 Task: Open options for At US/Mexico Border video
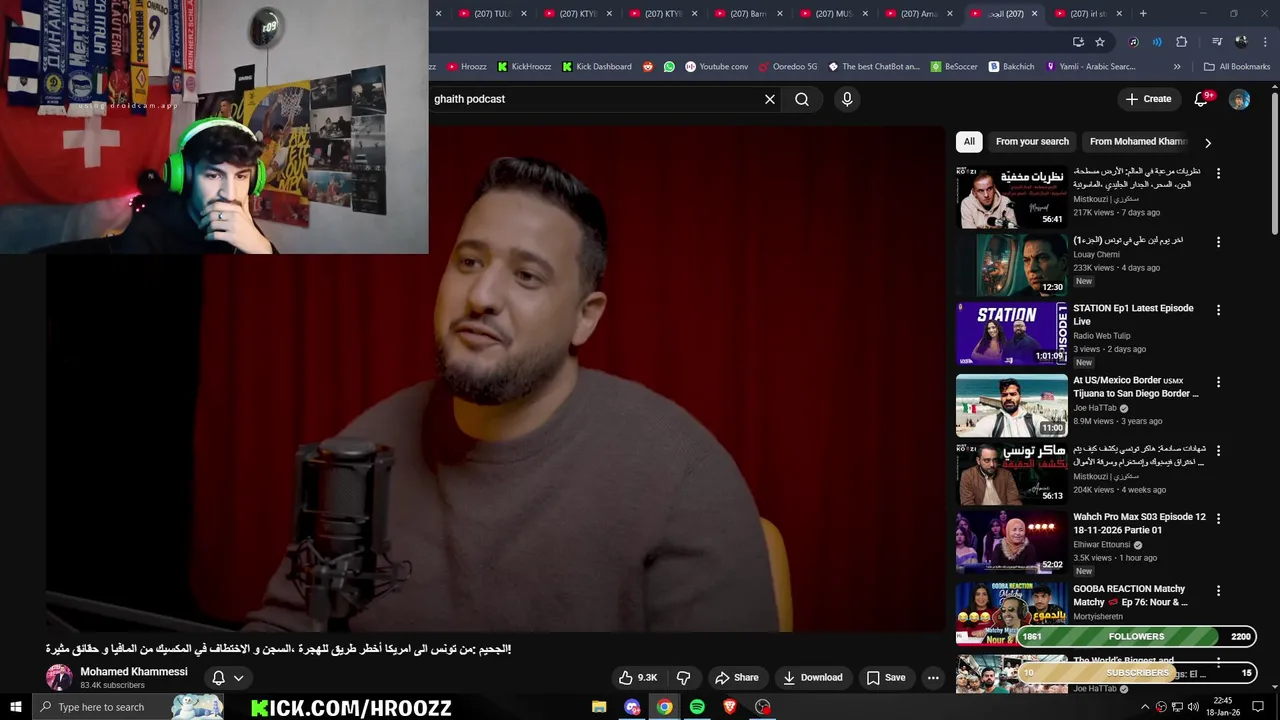click(x=1218, y=382)
